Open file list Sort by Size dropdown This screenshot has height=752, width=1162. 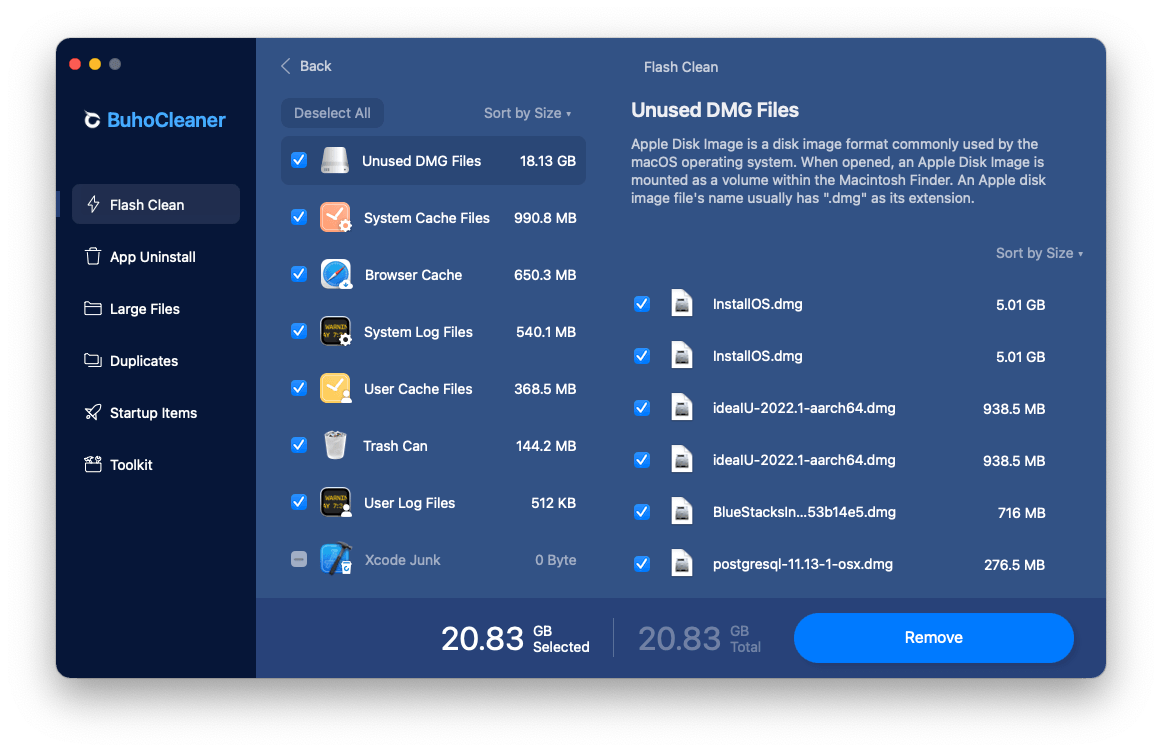point(1039,253)
